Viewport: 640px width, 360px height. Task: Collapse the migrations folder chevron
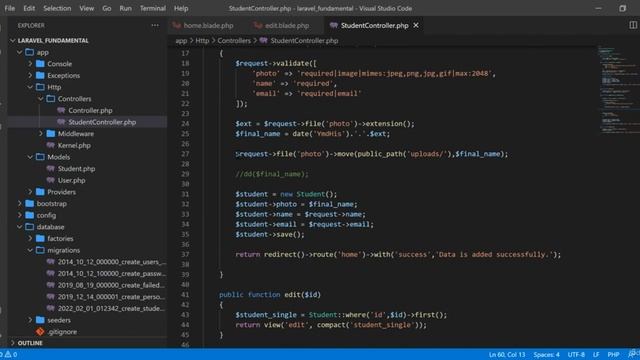[30, 250]
